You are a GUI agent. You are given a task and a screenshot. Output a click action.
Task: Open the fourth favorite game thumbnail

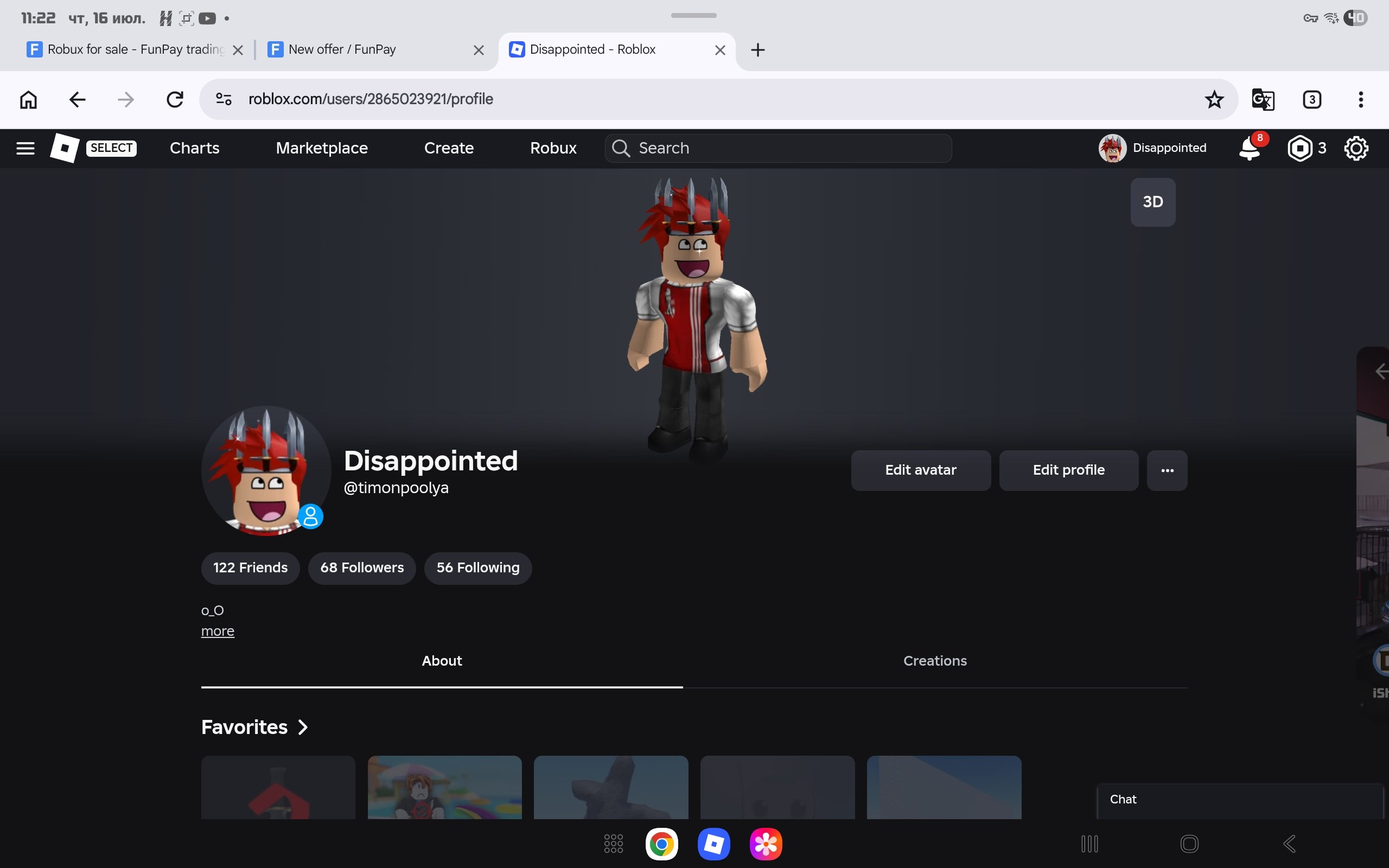(778, 787)
